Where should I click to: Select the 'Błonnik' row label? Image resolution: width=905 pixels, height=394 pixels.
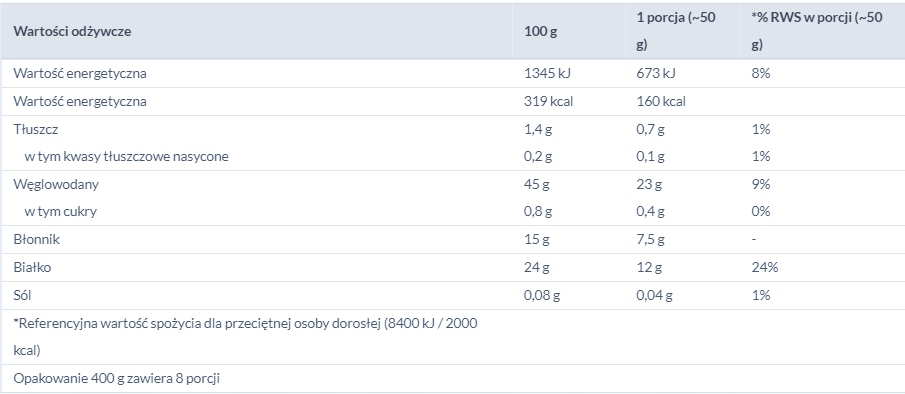pyautogui.click(x=36, y=239)
